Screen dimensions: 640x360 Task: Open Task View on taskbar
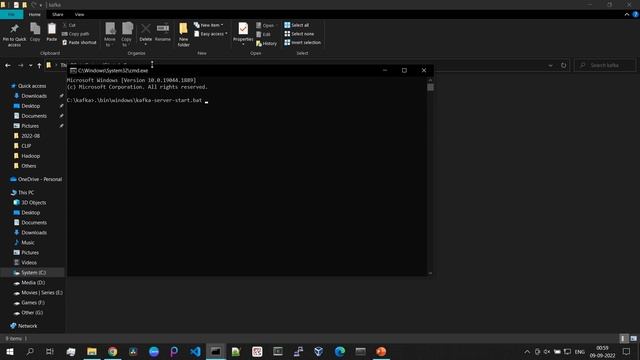[x=50, y=351]
